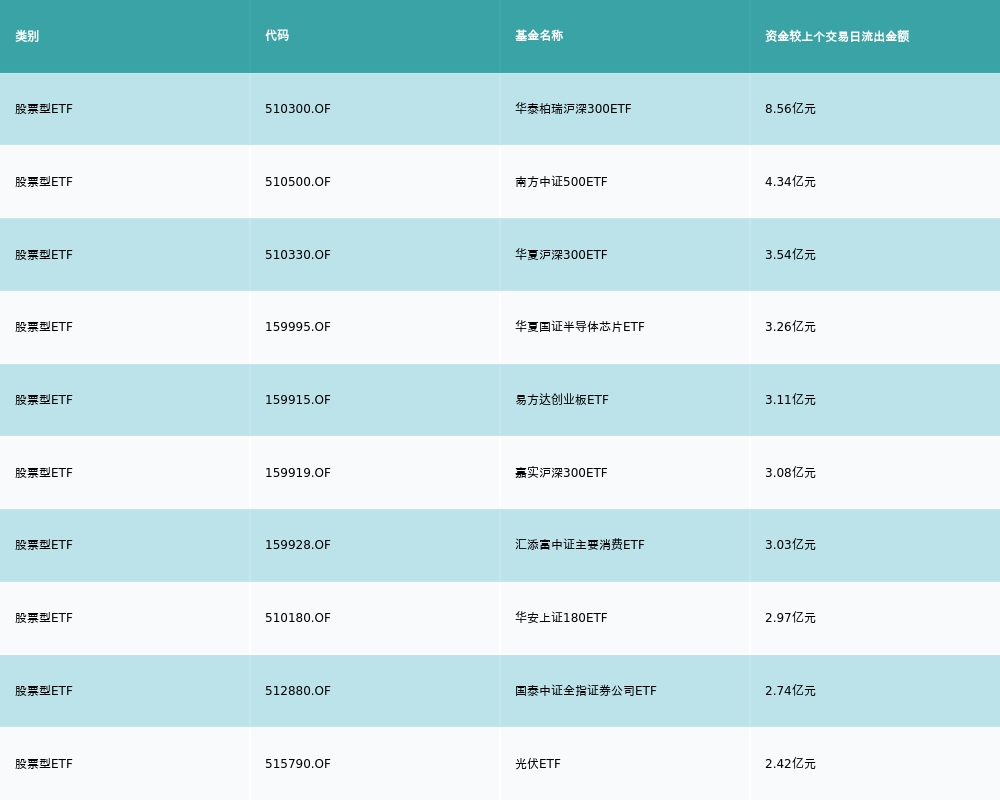Select amount 4.34亿元
1000x800 pixels.
[790, 182]
